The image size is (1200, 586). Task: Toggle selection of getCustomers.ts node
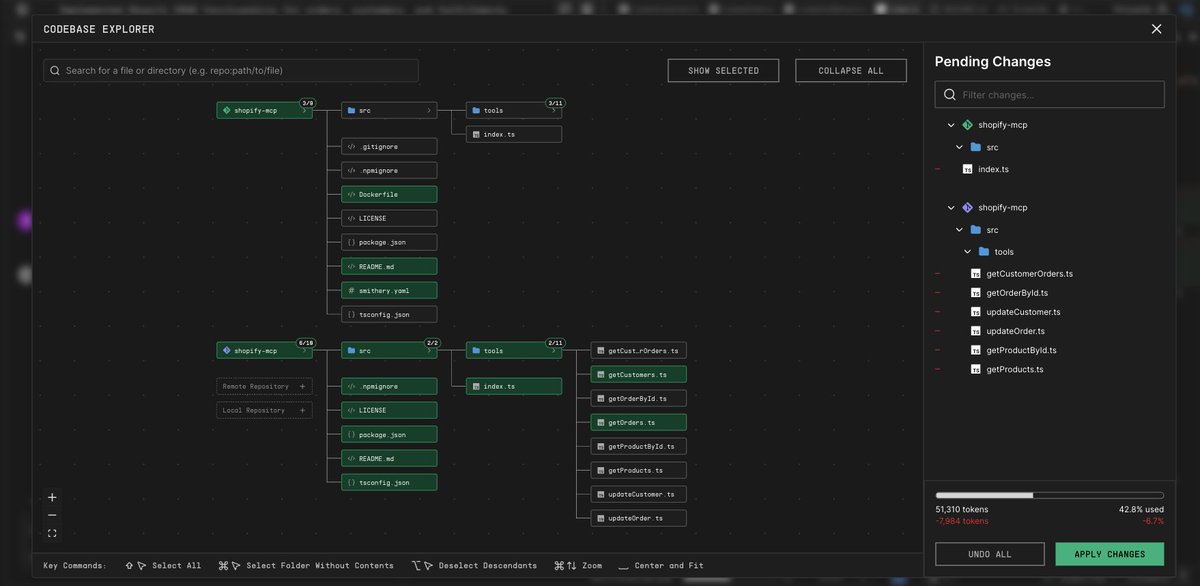639,374
